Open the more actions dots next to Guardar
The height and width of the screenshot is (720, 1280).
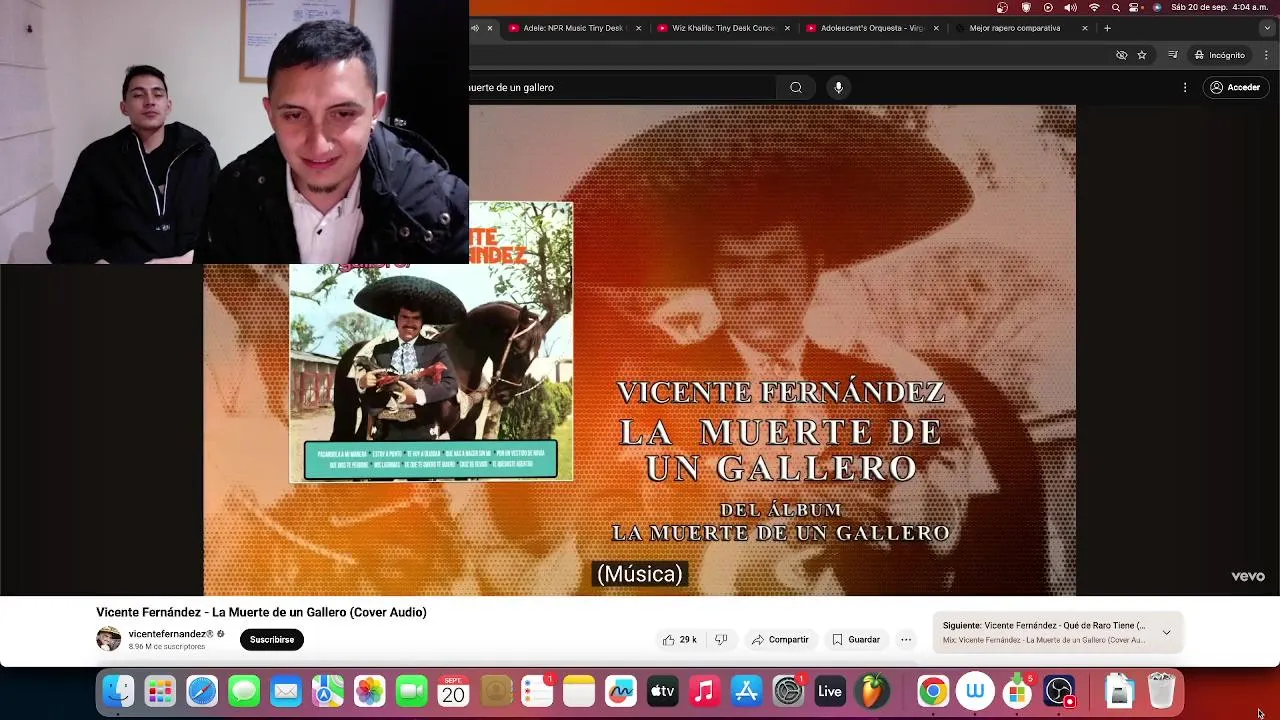click(906, 640)
